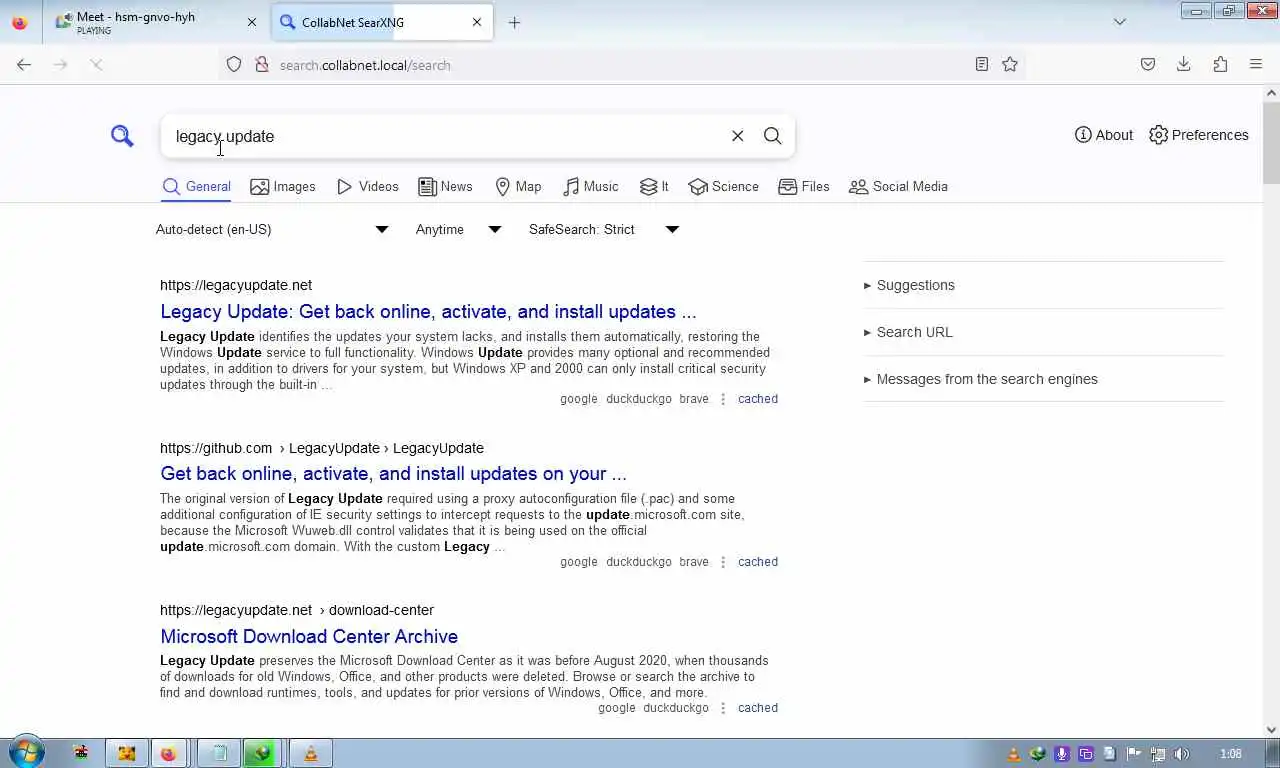1280x768 pixels.
Task: Open the Extensions puzzle icon
Action: tap(1220, 64)
